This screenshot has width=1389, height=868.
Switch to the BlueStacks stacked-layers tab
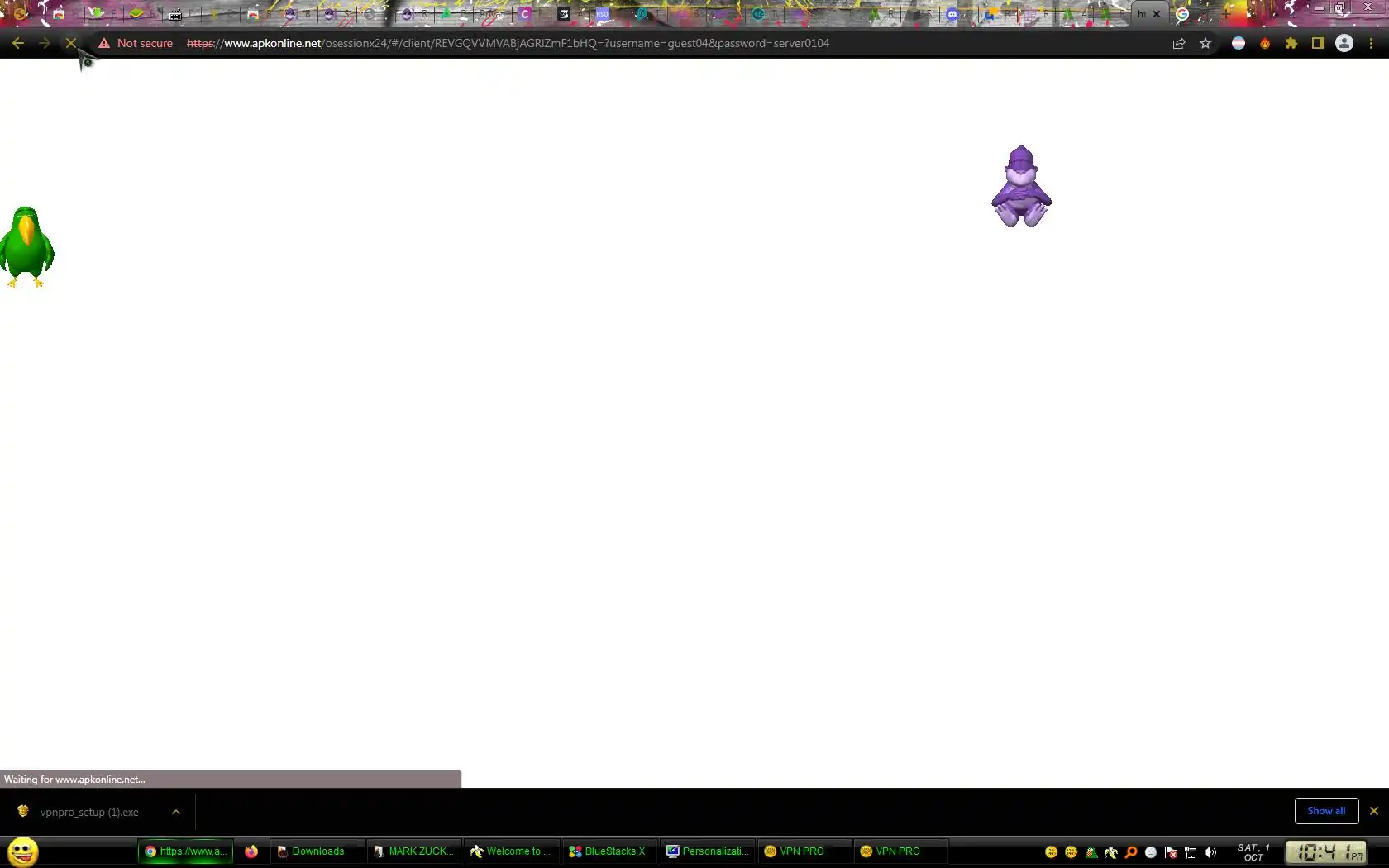(136, 14)
